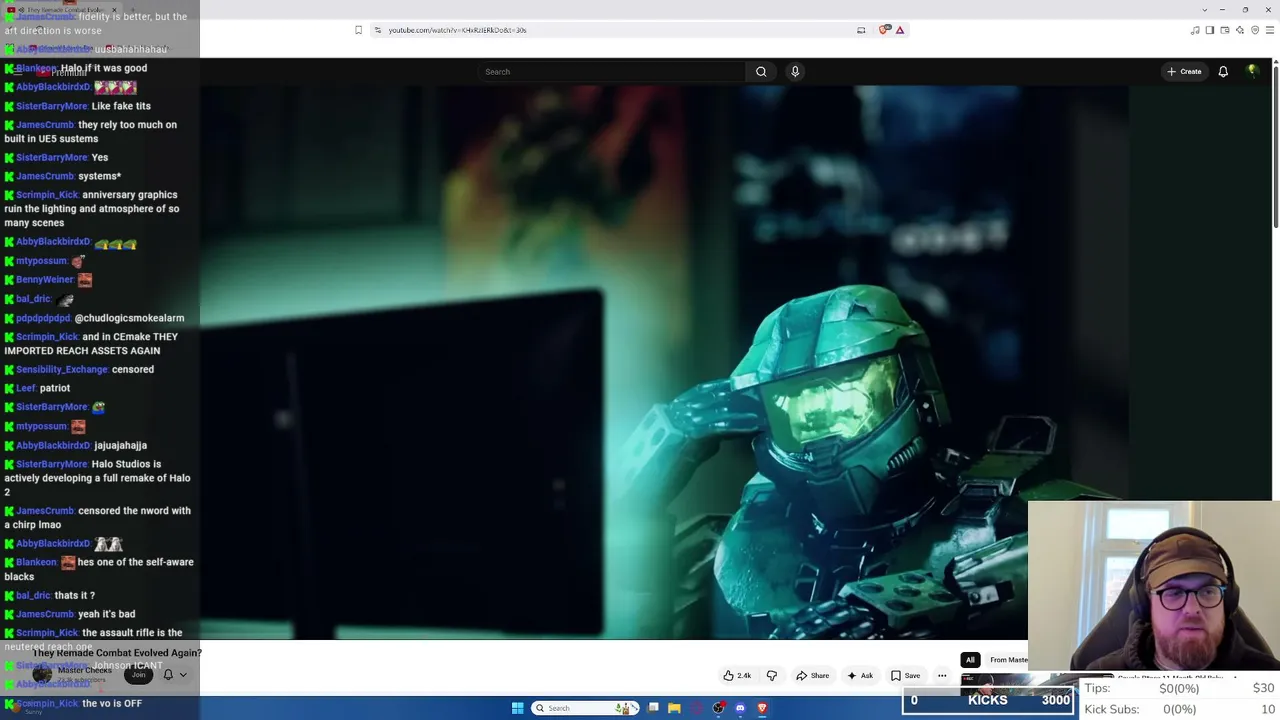The image size is (1280, 720).
Task: Click the view site information icon
Action: pos(377,30)
